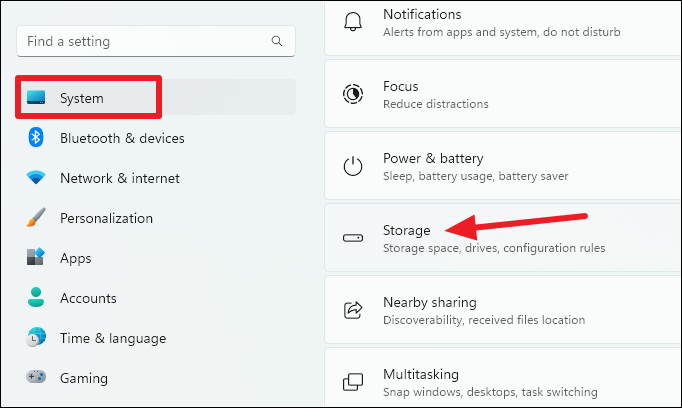Click the Nearby sharing icon
The width and height of the screenshot is (682, 408).
pyautogui.click(x=353, y=310)
